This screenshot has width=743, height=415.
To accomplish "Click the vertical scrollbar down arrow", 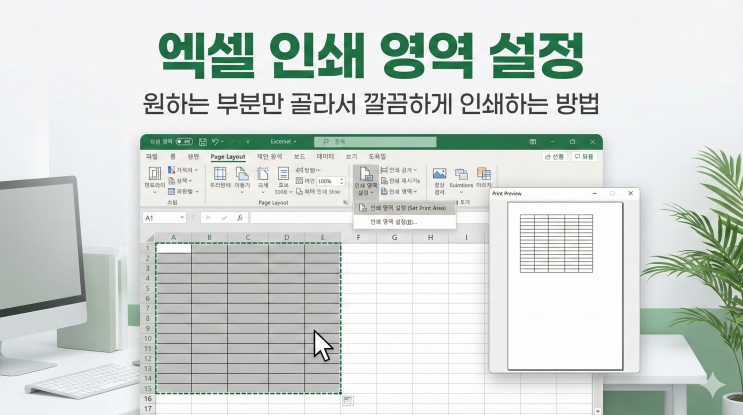I will click(x=598, y=411).
